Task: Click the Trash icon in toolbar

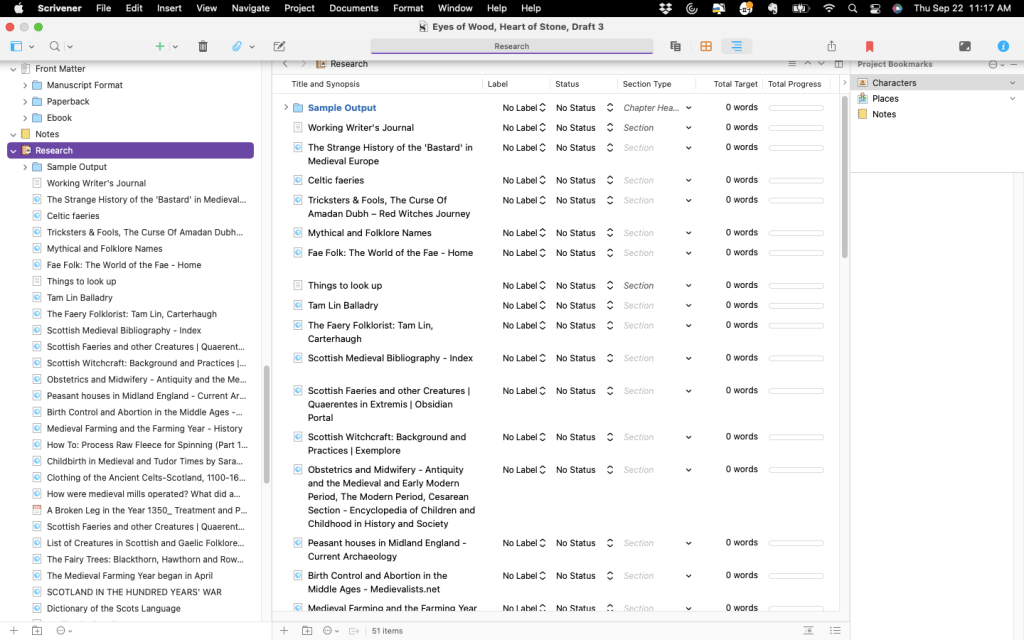Action: (x=203, y=46)
